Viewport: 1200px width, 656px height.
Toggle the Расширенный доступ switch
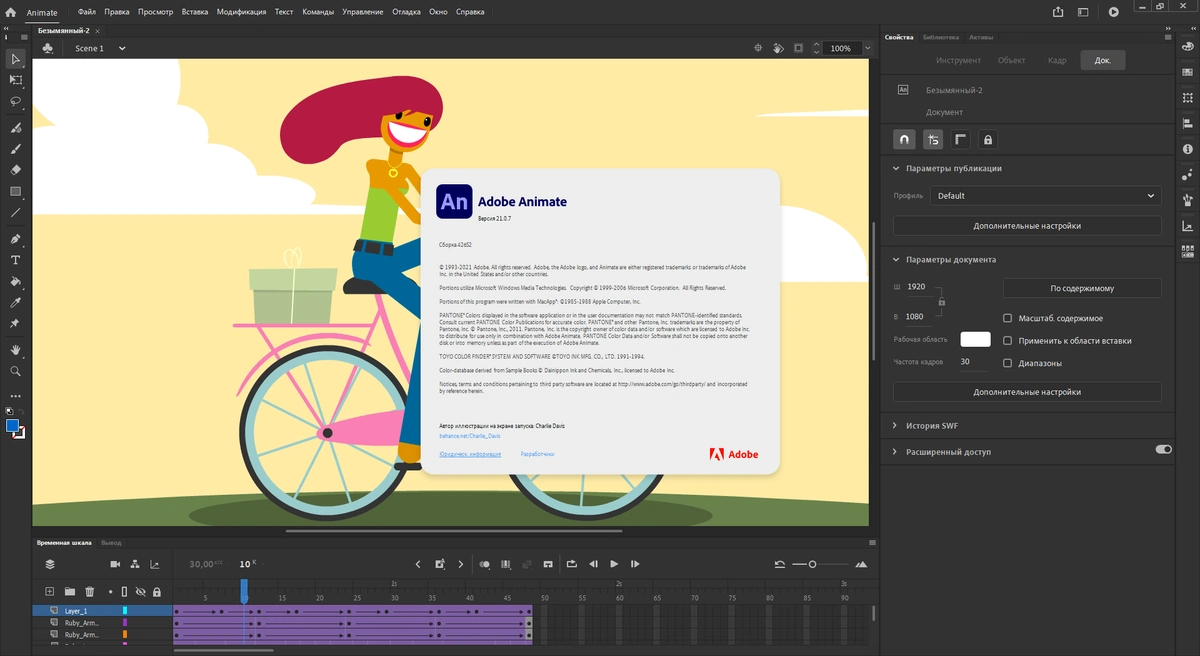click(x=1163, y=450)
